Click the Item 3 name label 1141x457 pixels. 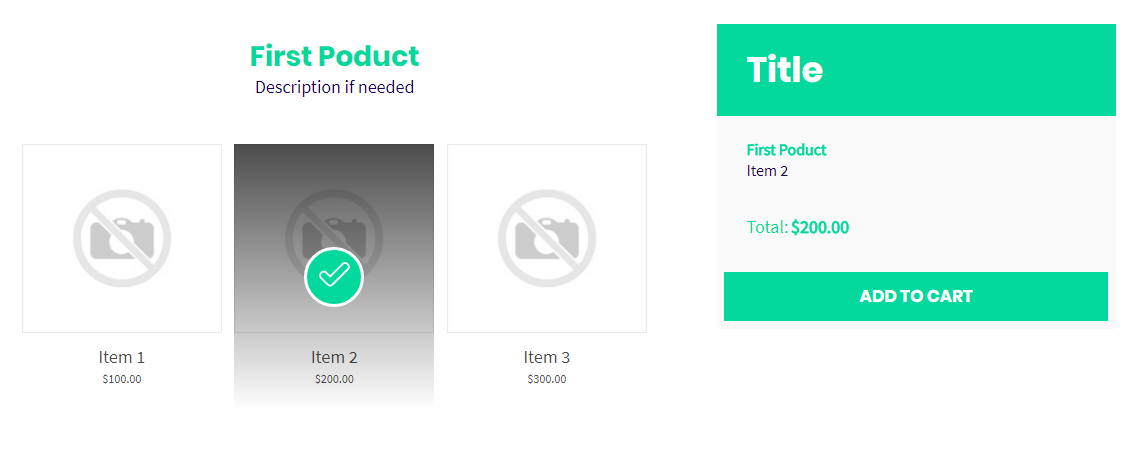click(546, 357)
